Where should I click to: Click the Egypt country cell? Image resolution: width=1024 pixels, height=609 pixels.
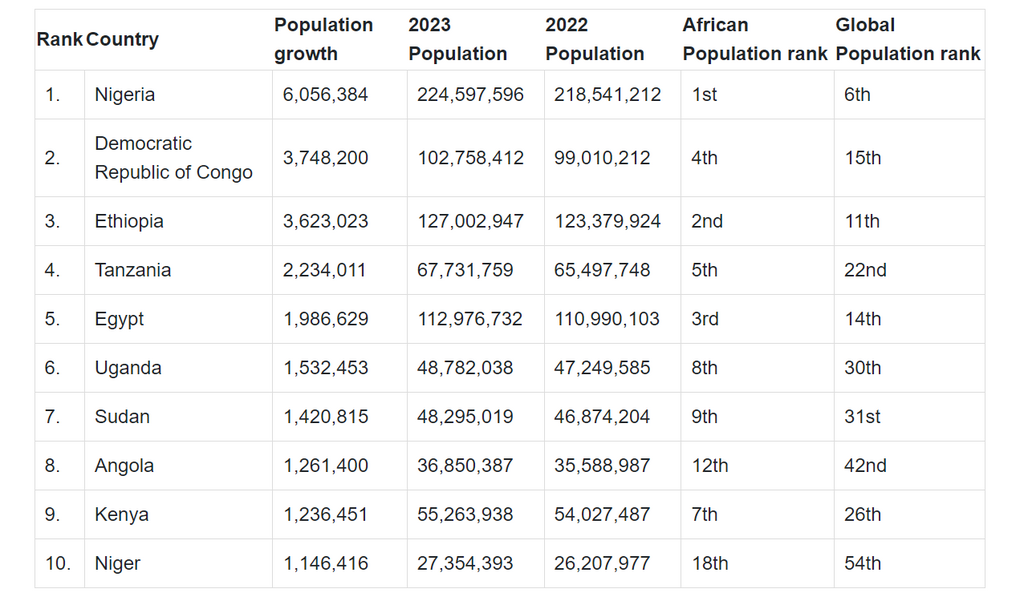(x=119, y=319)
